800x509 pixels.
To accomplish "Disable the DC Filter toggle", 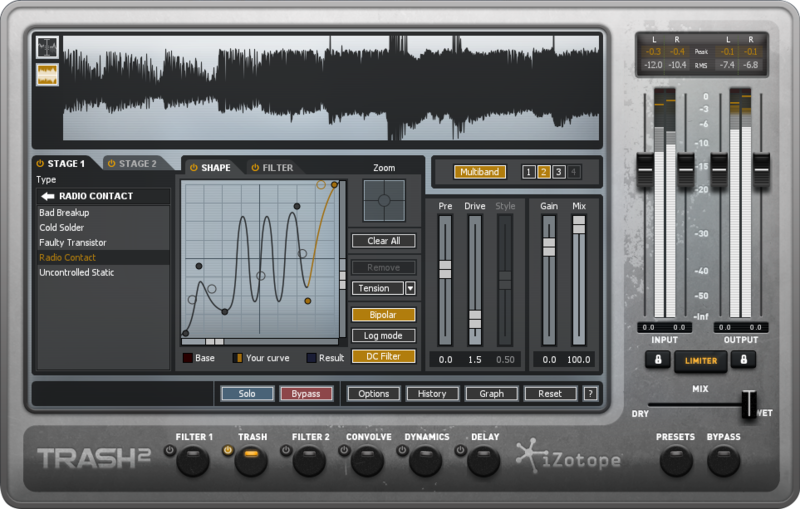I will pyautogui.click(x=383, y=356).
